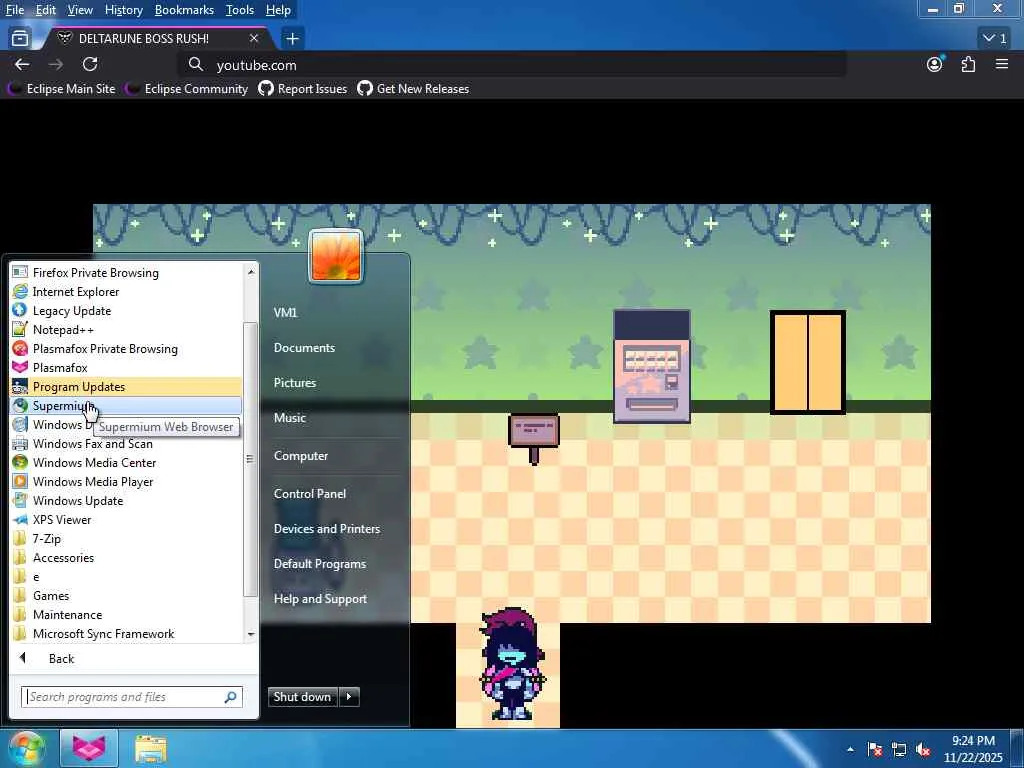Screen dimensions: 1024x768
Task: Open the browser account profile icon
Action: tap(935, 64)
